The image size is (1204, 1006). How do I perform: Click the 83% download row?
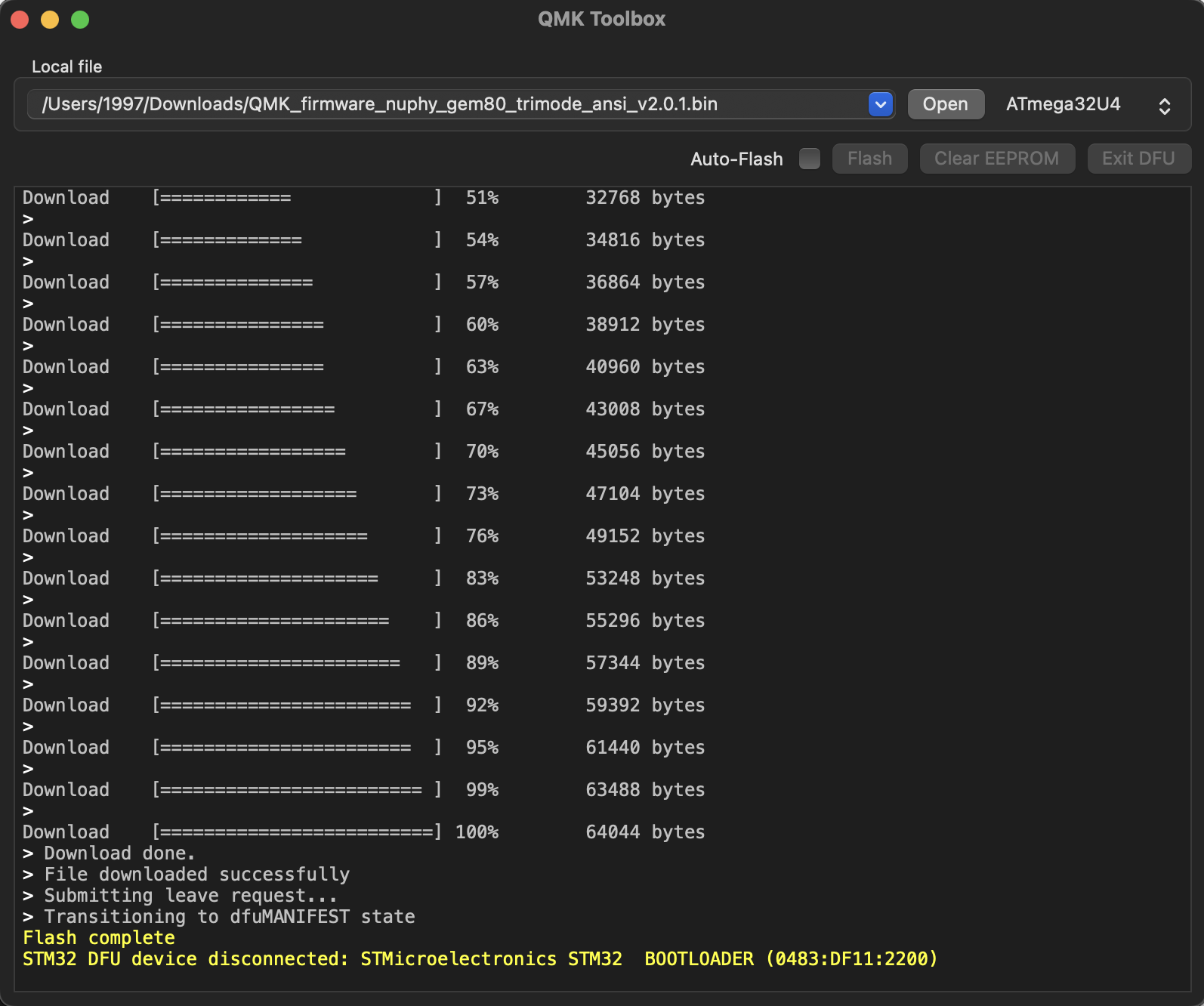click(364, 579)
